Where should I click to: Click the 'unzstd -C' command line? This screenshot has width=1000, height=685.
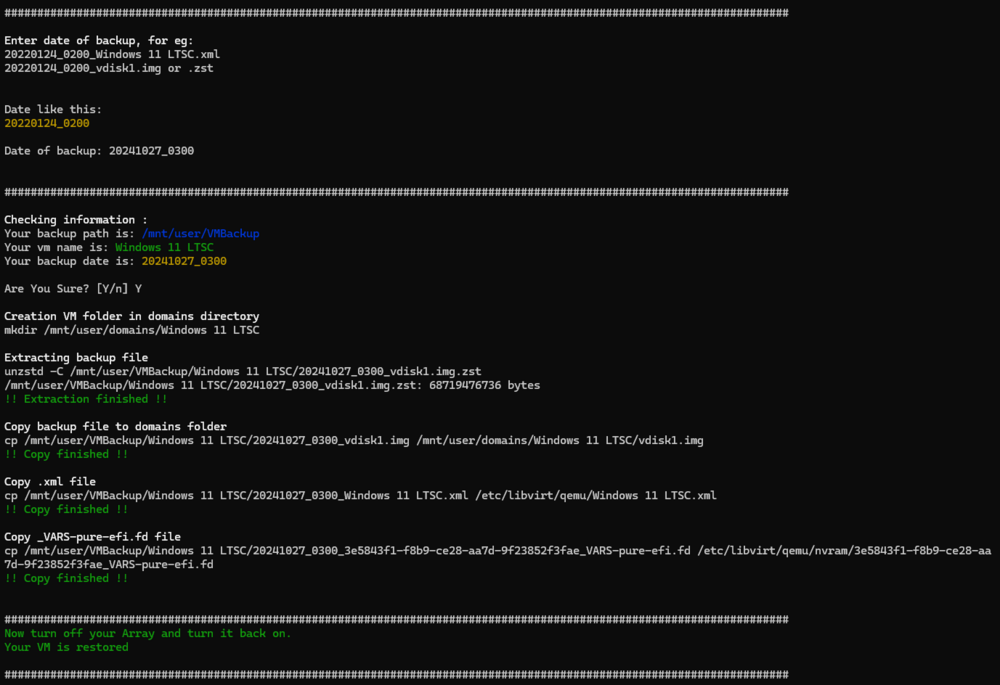(242, 371)
